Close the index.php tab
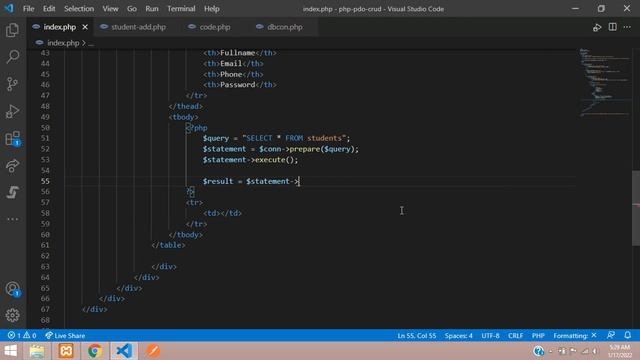This screenshot has width=640, height=360. click(85, 27)
